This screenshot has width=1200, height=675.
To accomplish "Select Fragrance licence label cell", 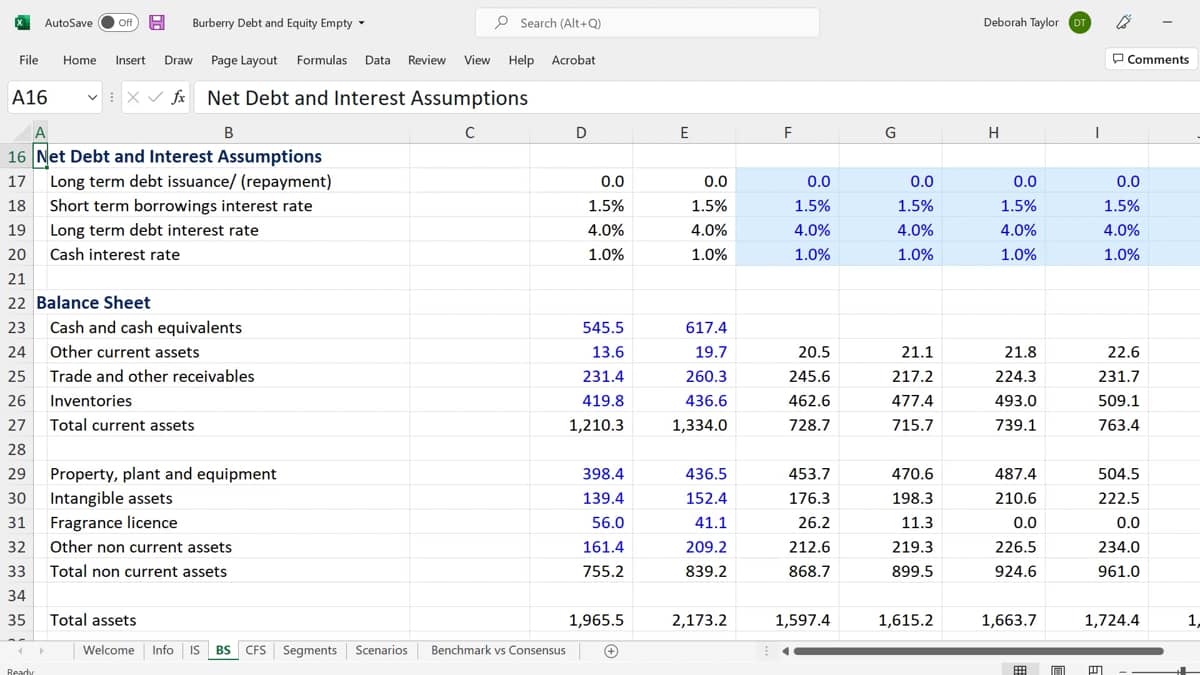I will [114, 523].
